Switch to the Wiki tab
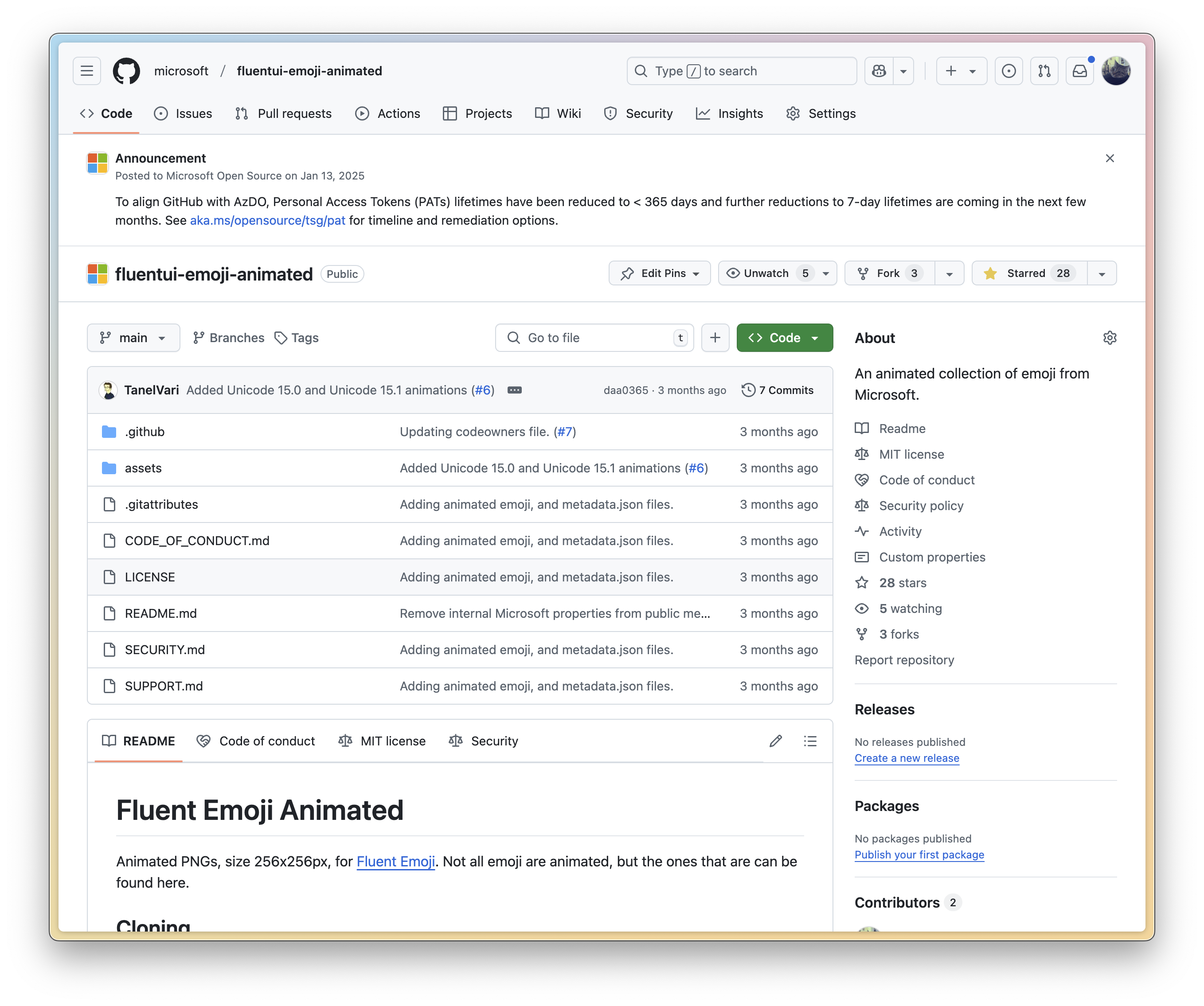The image size is (1204, 1006). [558, 113]
